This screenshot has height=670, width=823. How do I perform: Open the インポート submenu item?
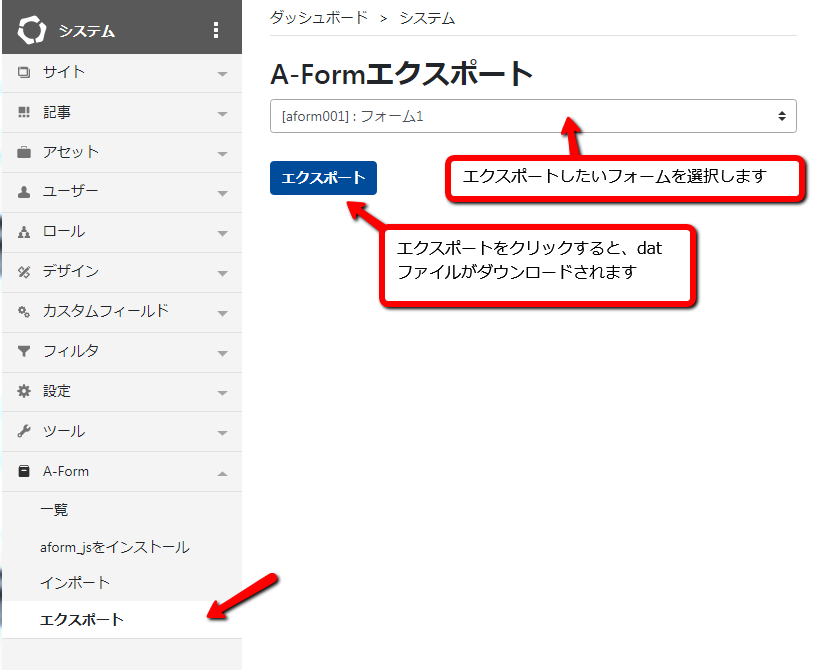(x=75, y=583)
